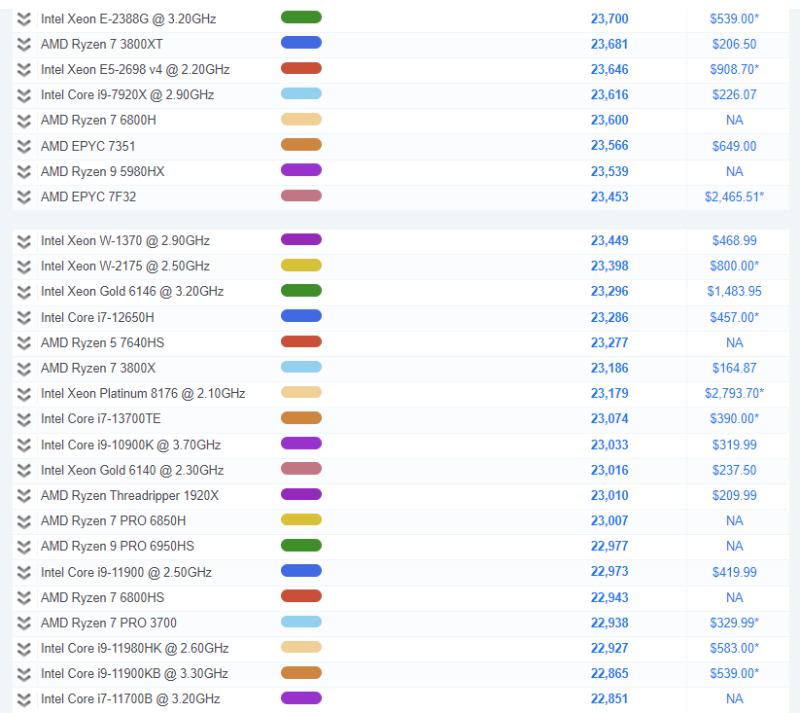Screen dimensions: 800x713
Task: Open the Intel Xeon E5-2698 v4 @ 2.20GHz link
Action: pyautogui.click(x=135, y=69)
